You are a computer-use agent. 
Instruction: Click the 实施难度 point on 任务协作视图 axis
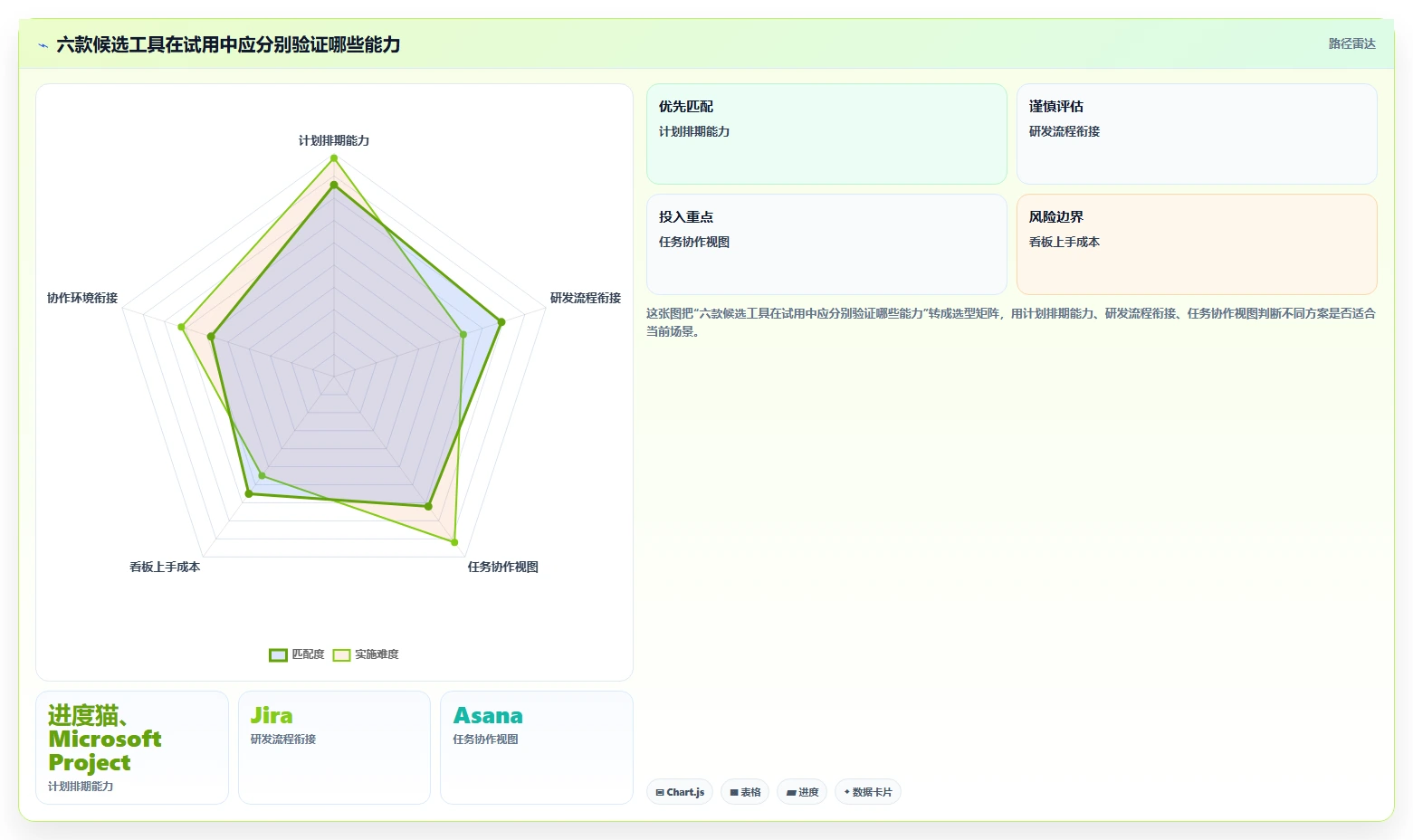(454, 542)
